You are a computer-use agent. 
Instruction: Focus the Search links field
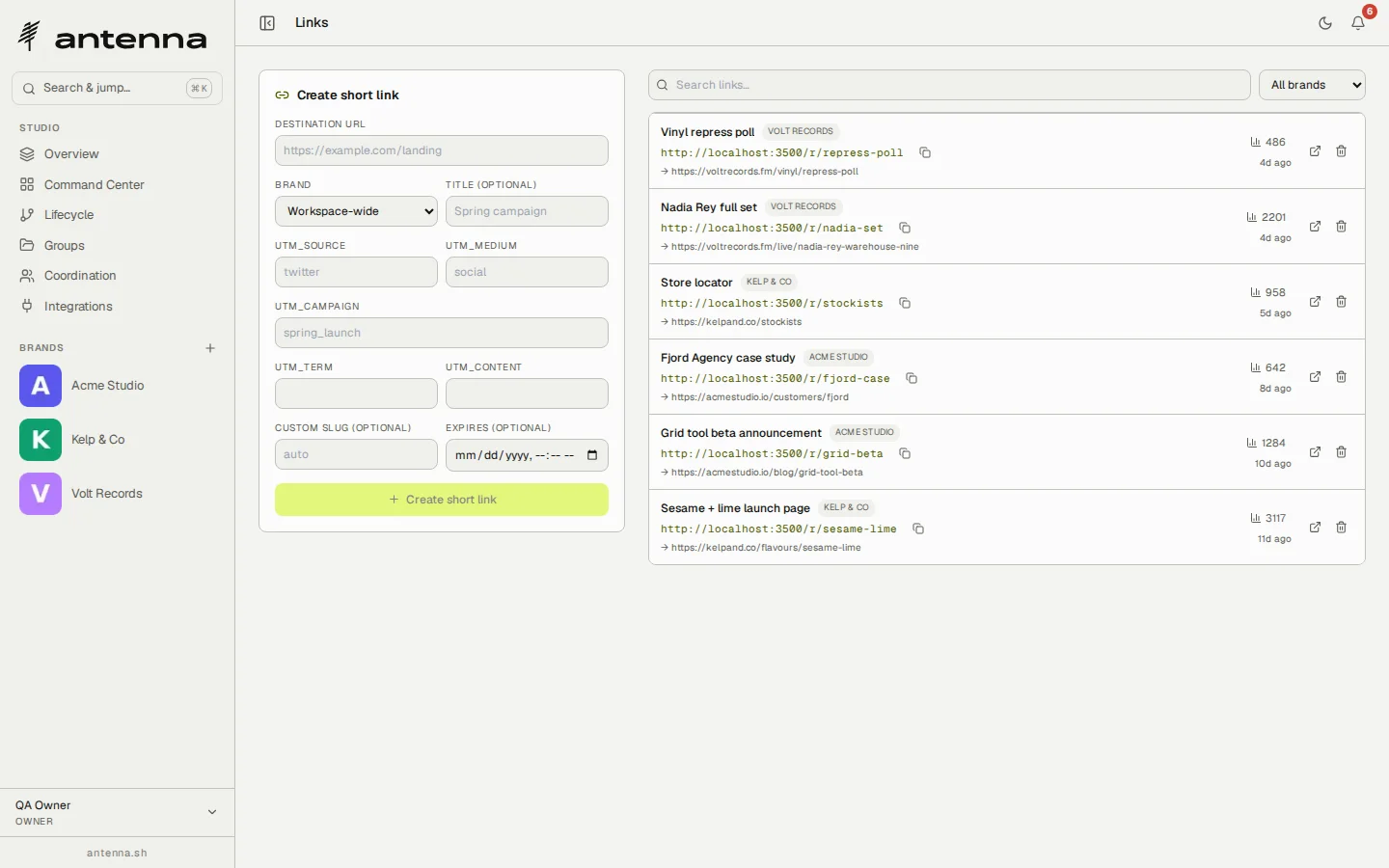(949, 85)
